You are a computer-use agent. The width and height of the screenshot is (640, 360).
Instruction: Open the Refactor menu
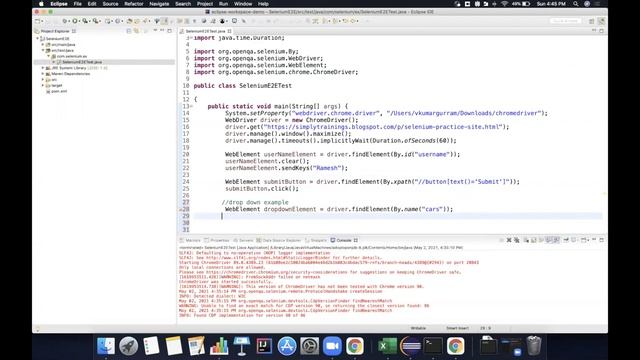134,4
